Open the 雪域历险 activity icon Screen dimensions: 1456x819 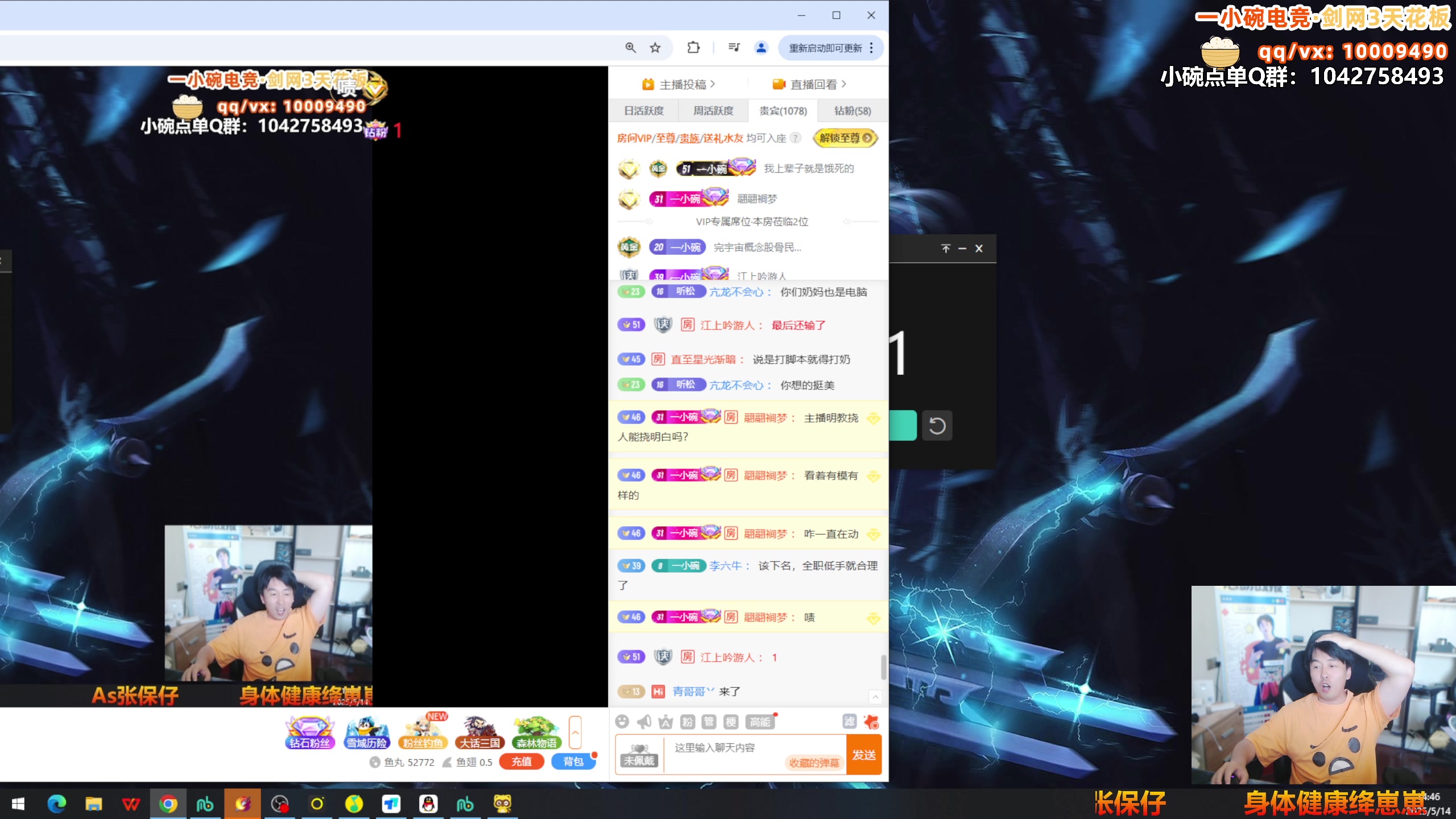pyautogui.click(x=367, y=733)
